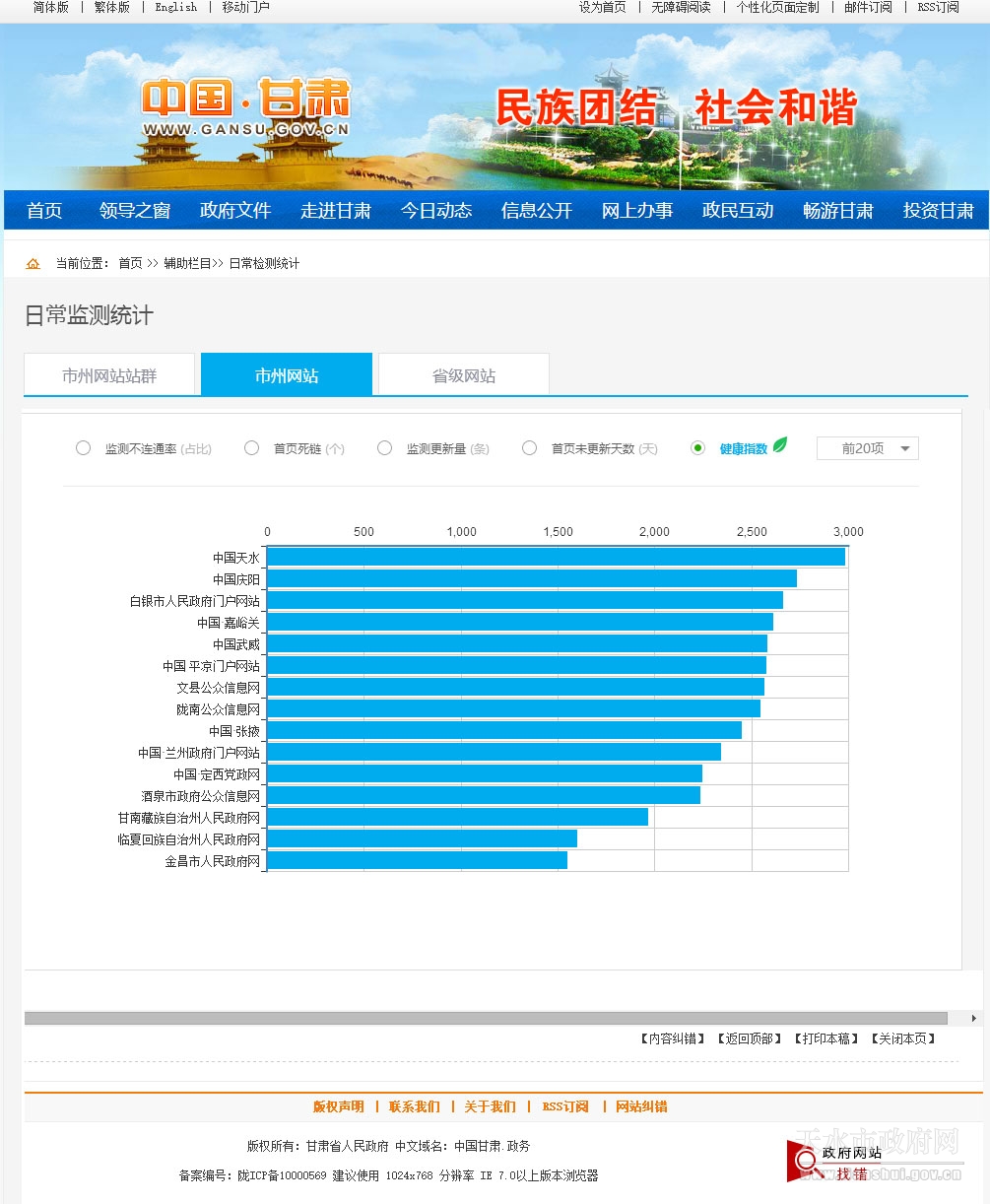Click the 中国·甘肃 site logo

click(245, 108)
